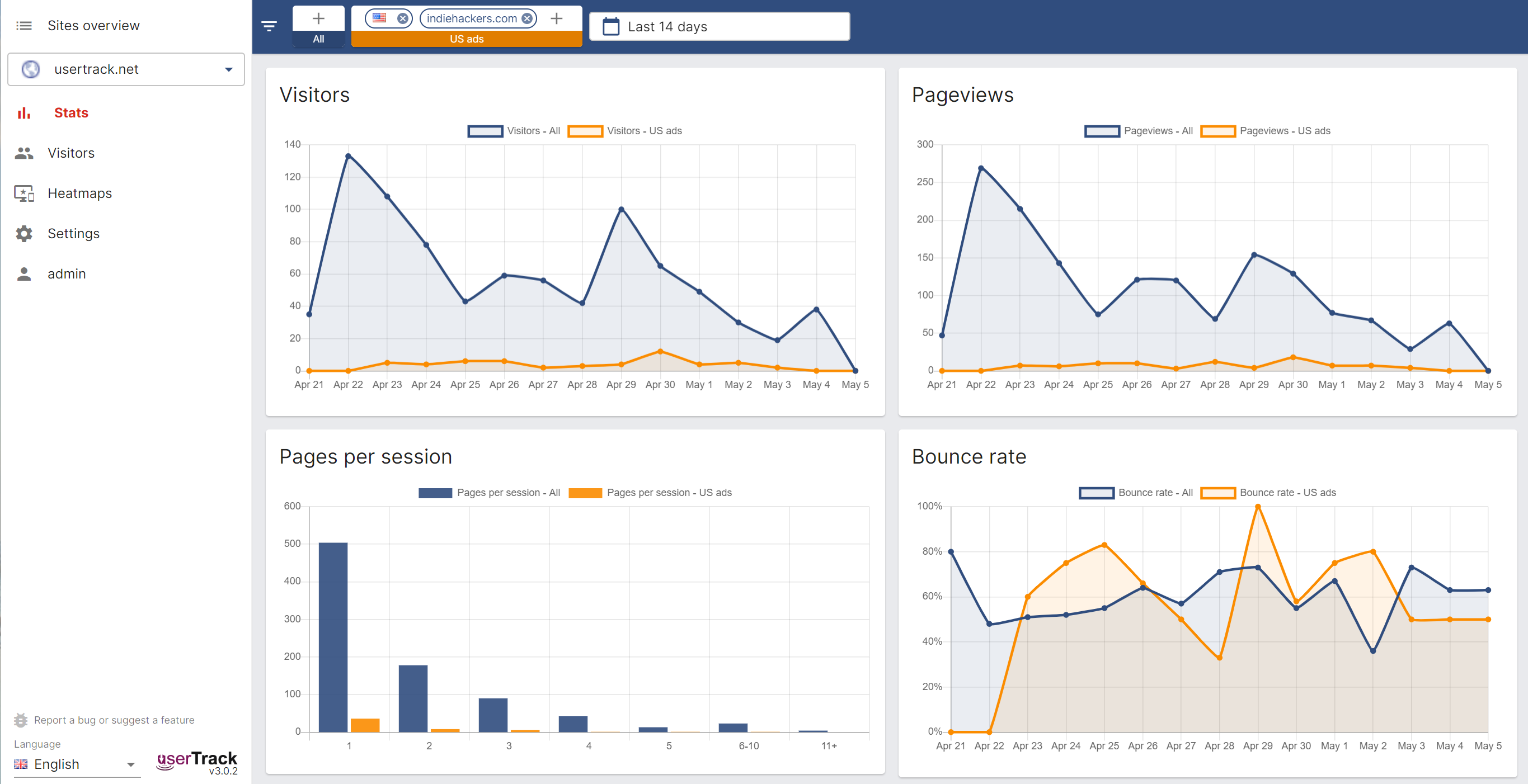Screen dimensions: 1528x784
Task: Click the Apr 22 peak in Pageviews chart
Action: pos(981,168)
